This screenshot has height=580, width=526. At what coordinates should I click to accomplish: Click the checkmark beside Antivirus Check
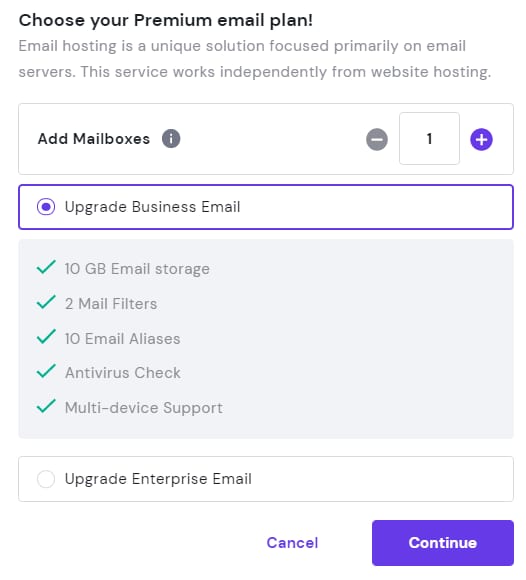tap(46, 371)
